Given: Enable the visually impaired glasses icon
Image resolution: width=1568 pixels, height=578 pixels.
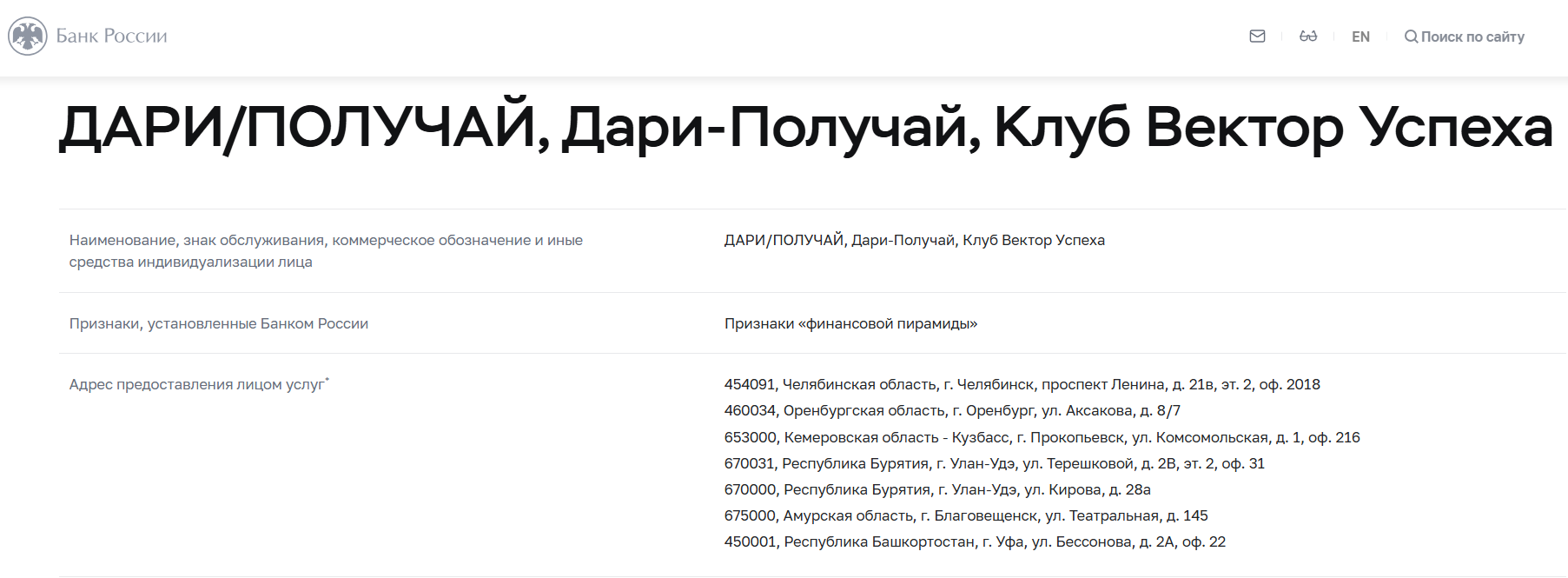Looking at the screenshot, I should point(1308,37).
